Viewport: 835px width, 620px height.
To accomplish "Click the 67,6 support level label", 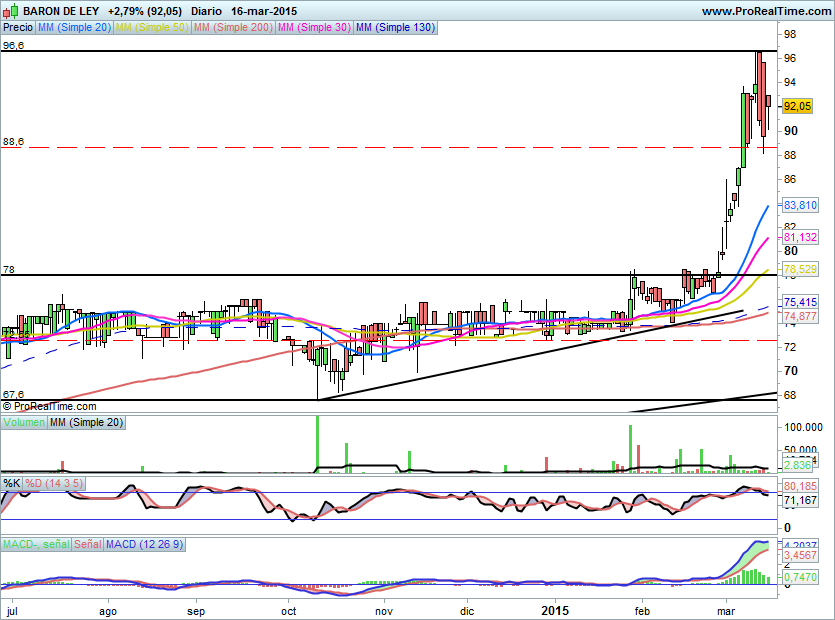I will click(13, 394).
